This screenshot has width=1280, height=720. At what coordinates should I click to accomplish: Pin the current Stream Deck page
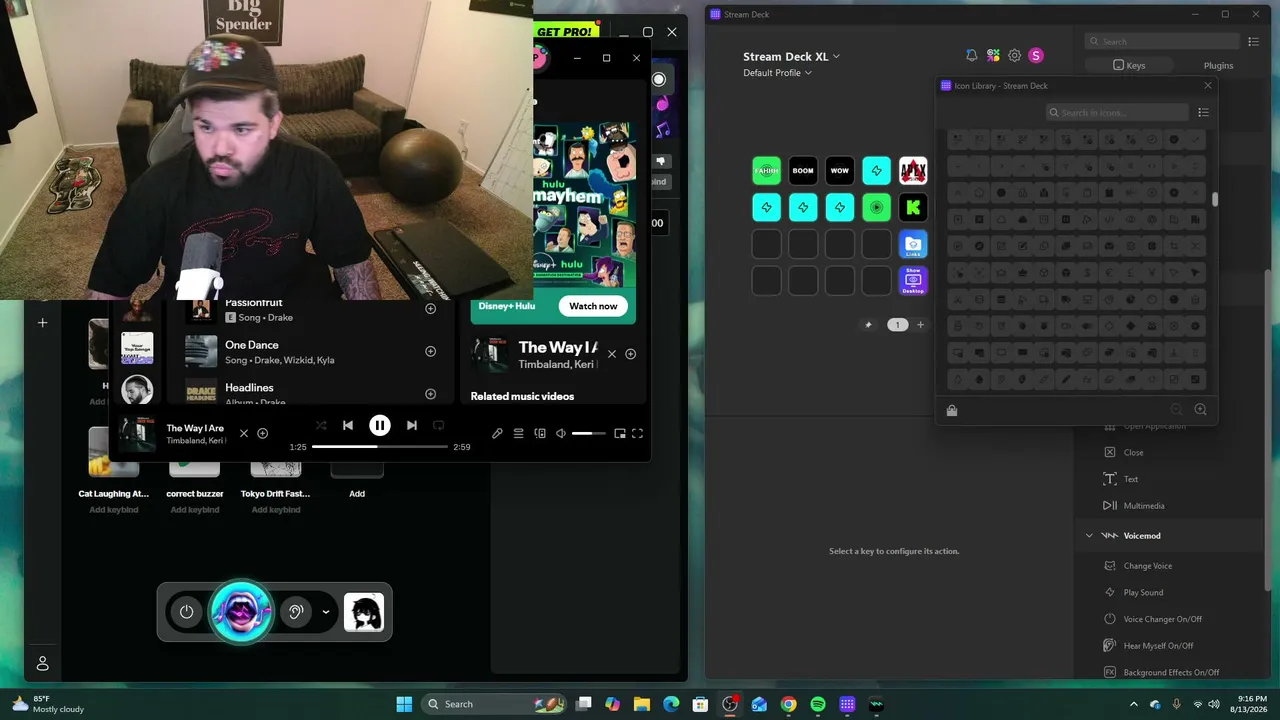pyautogui.click(x=868, y=325)
